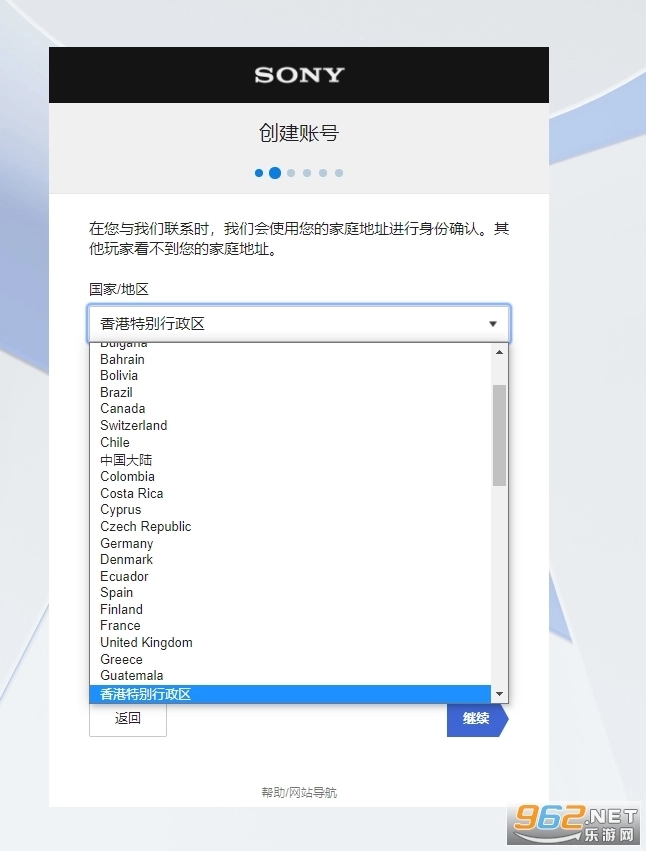Open the country/region dropdown arrow
This screenshot has height=851, width=646.
click(492, 324)
